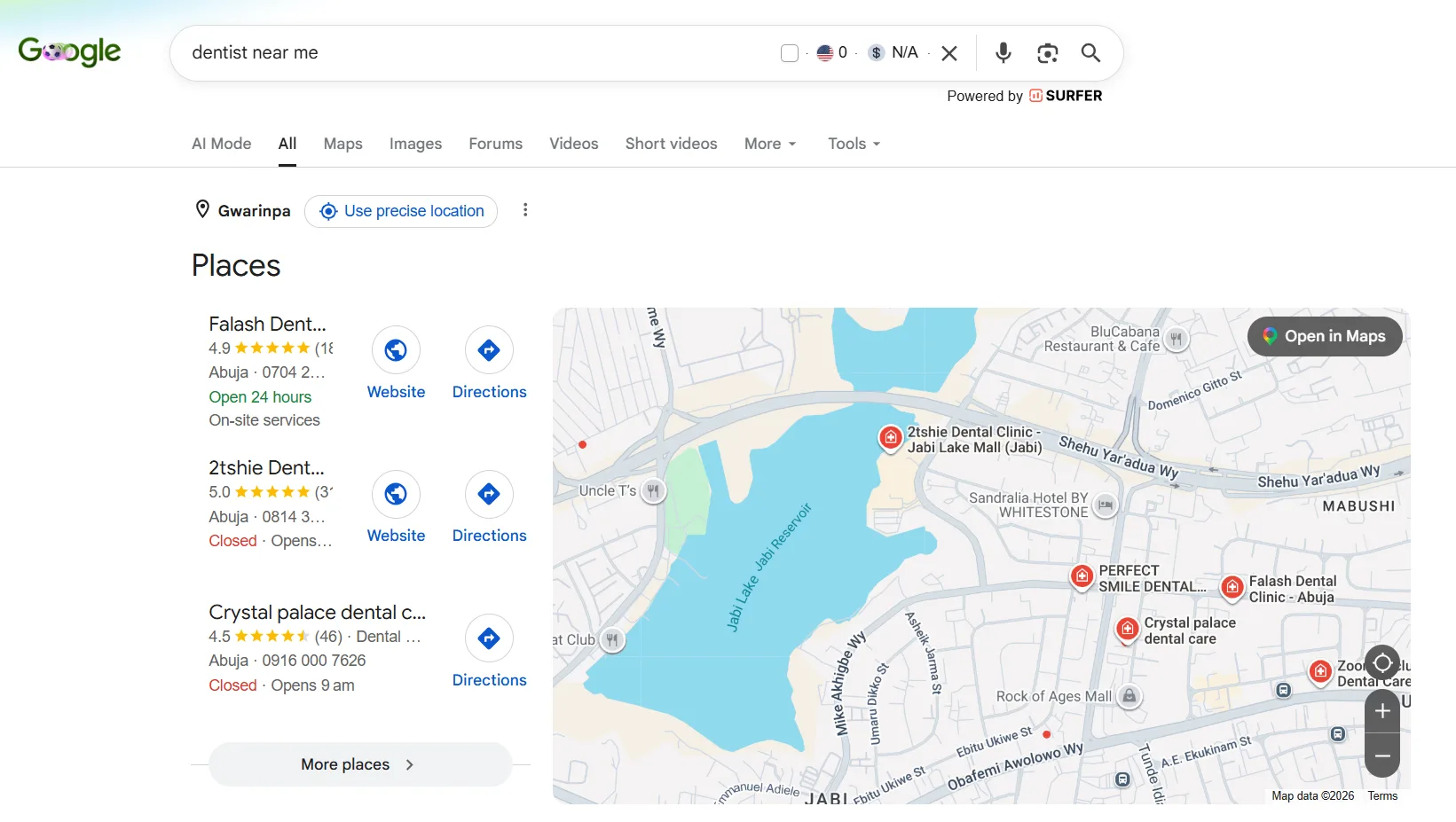Click Jabi Lake Jabi Reservoir map label
This screenshot has width=1456, height=822.
(768, 568)
